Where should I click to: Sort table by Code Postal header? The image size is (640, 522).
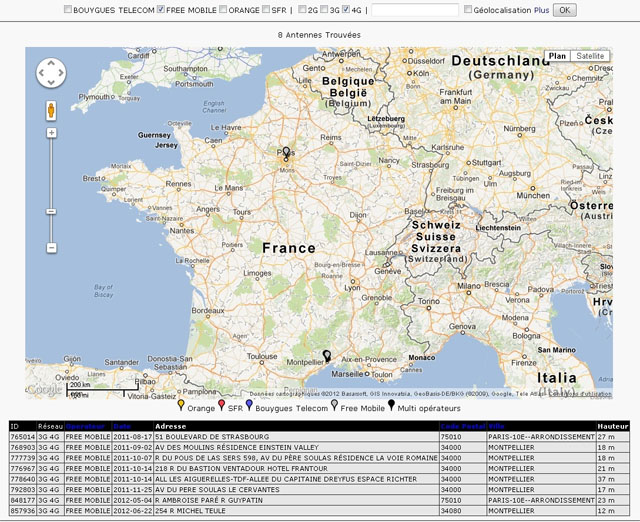(461, 427)
